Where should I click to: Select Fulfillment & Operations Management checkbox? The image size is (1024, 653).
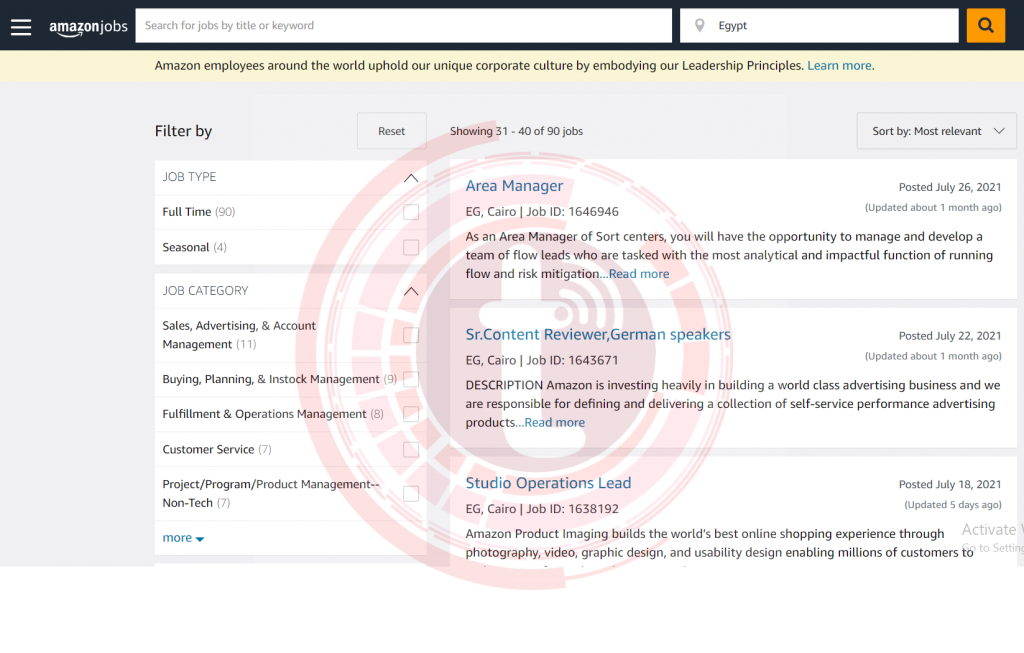(411, 414)
